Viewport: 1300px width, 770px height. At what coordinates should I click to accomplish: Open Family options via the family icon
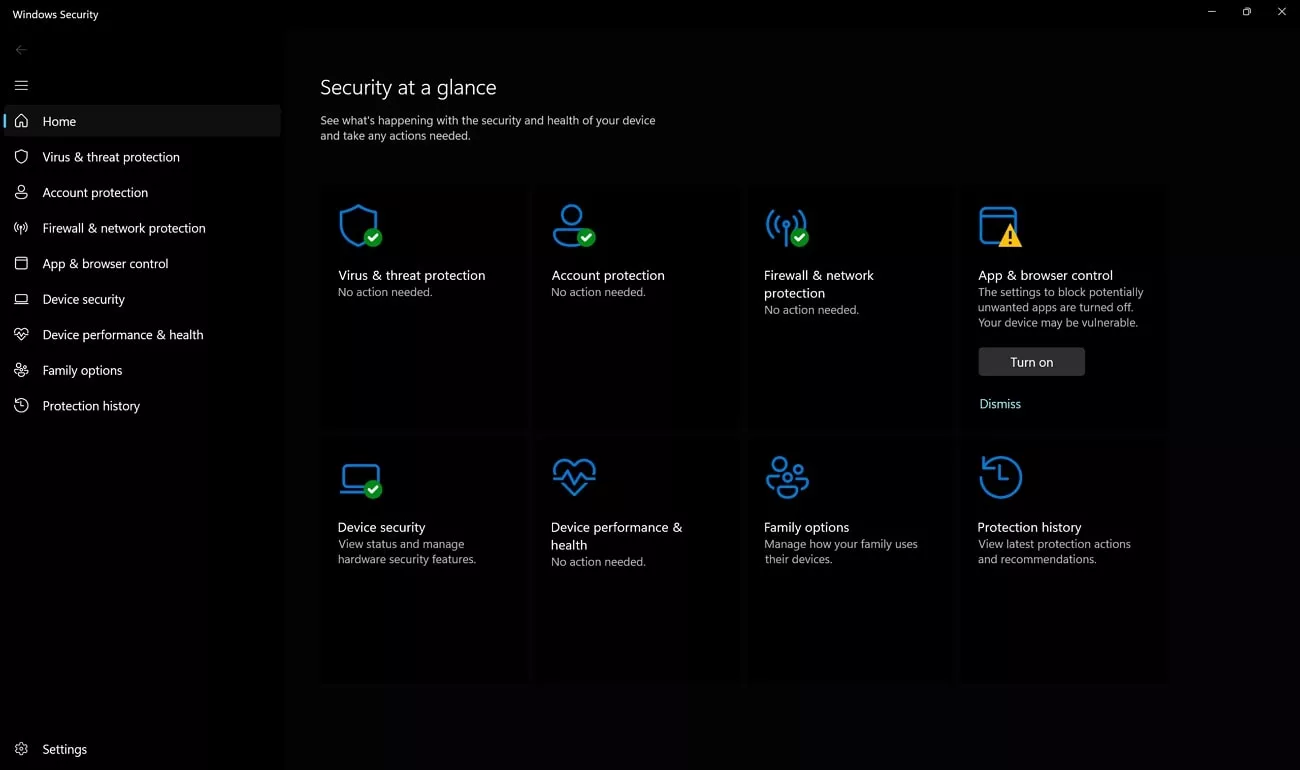[x=787, y=477]
